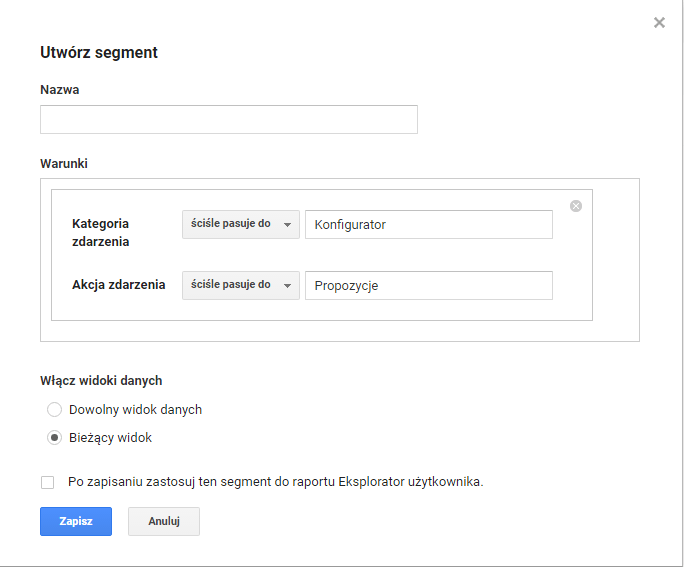The width and height of the screenshot is (684, 567).
Task: Click the arrow beside Kategoria's ściśle pasuje do
Action: pos(287,225)
